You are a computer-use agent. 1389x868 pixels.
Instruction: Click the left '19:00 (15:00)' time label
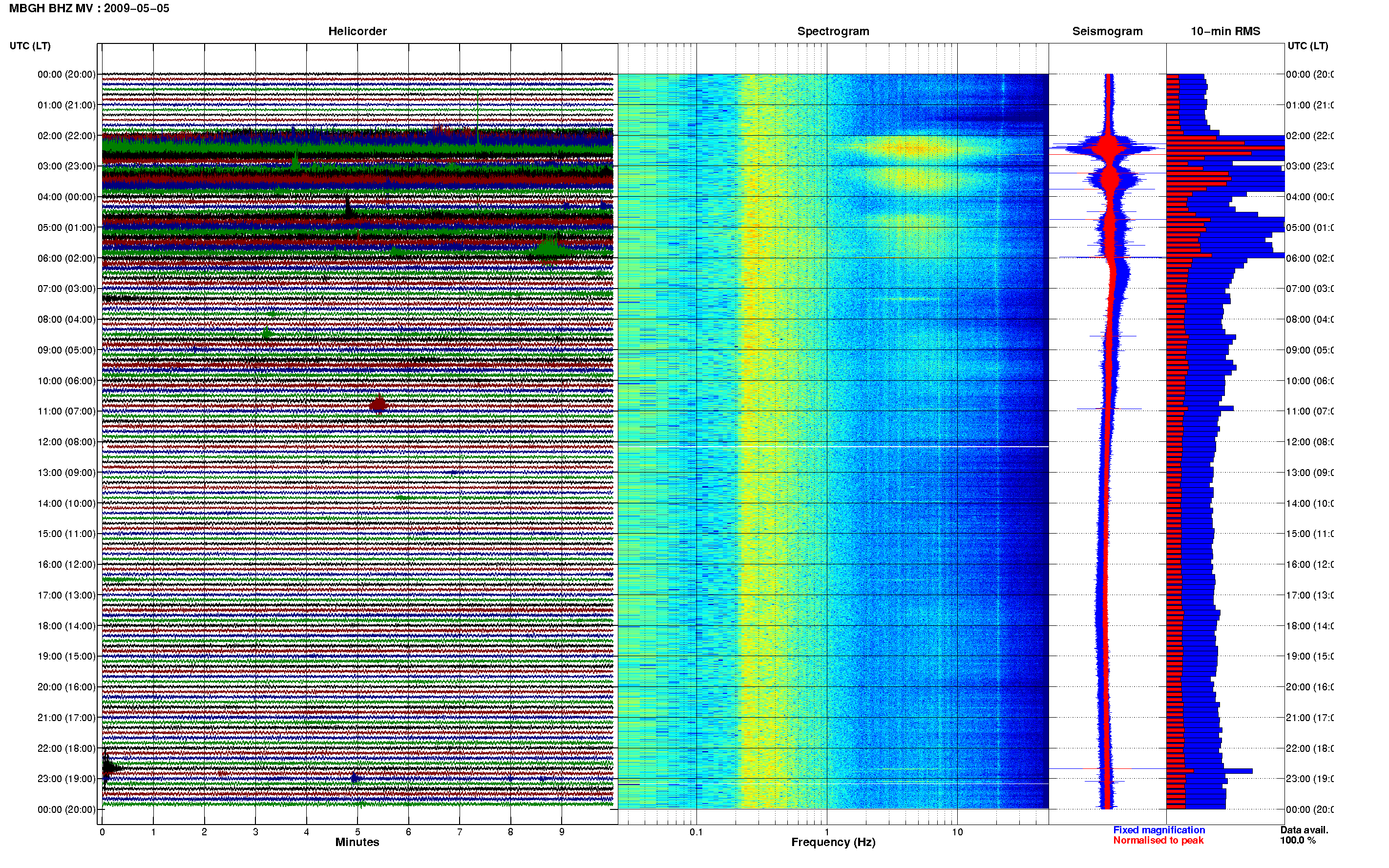coord(66,656)
